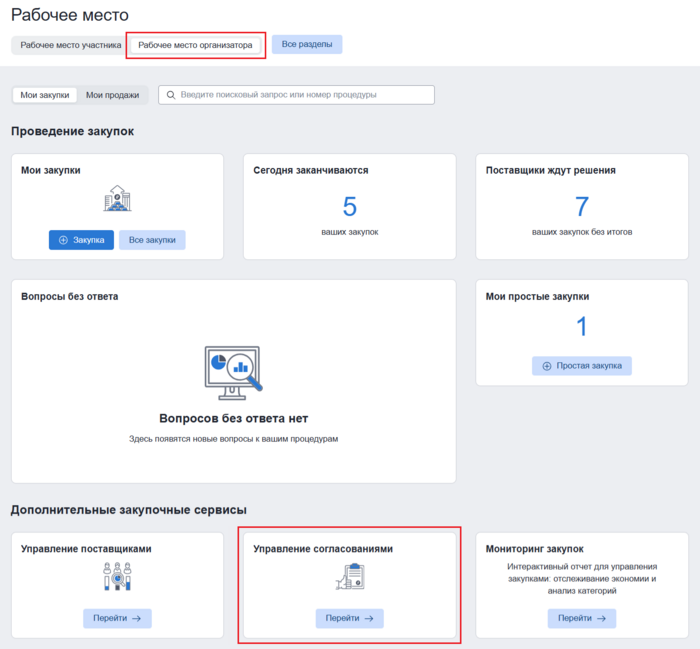Click the document icon under Управление согласованиями

pyautogui.click(x=349, y=576)
